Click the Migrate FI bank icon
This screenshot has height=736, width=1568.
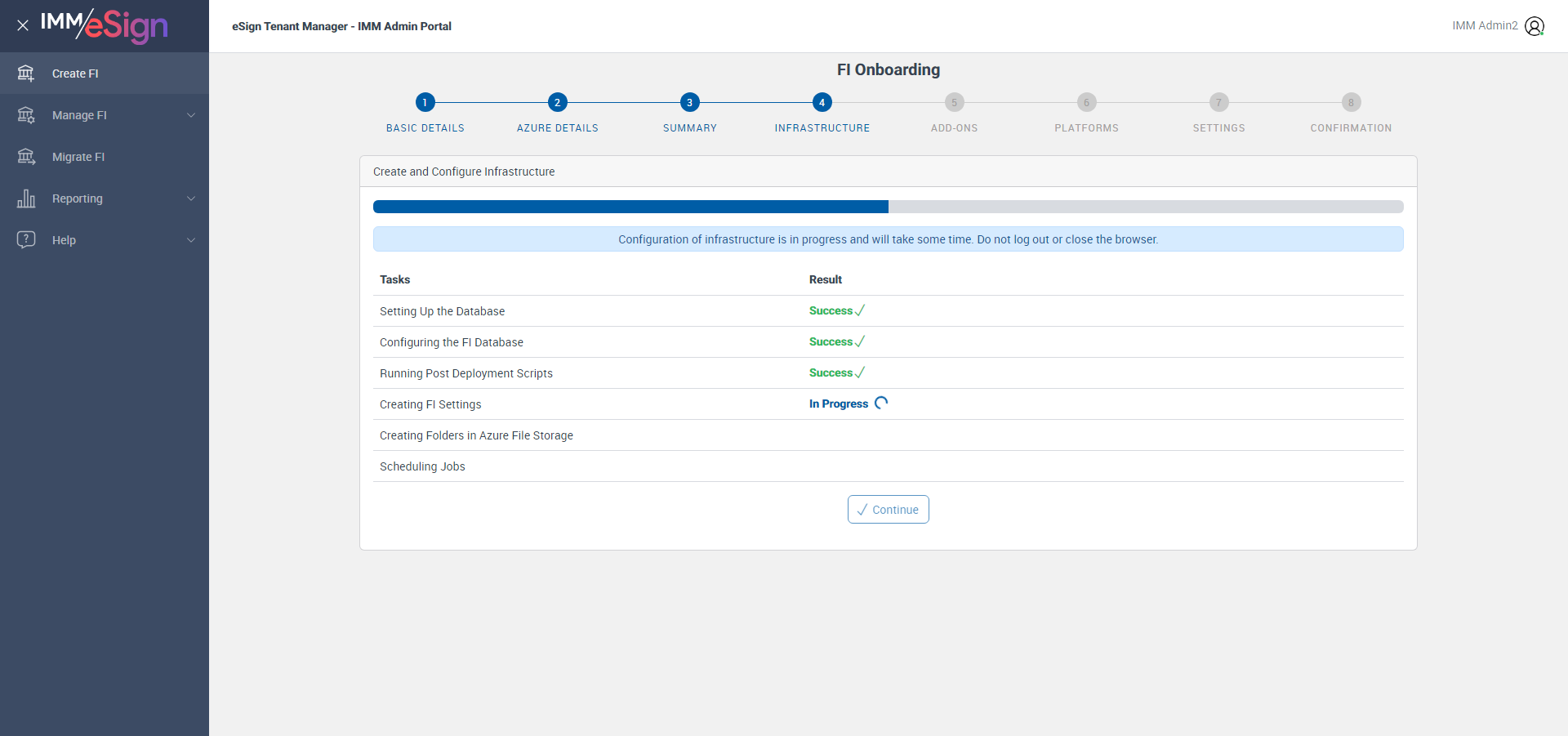pyautogui.click(x=26, y=157)
